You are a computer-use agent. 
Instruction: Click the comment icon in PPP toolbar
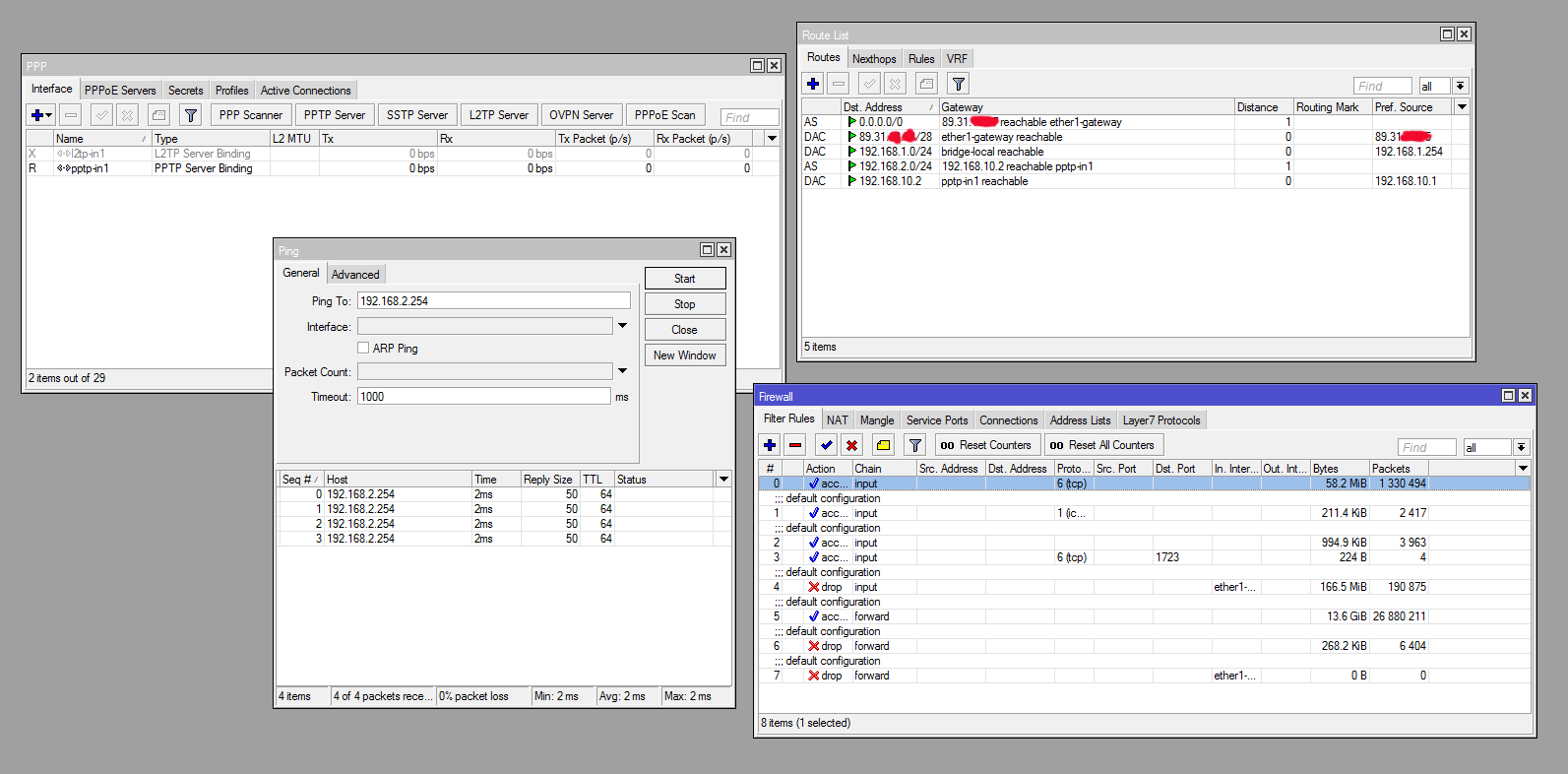159,115
